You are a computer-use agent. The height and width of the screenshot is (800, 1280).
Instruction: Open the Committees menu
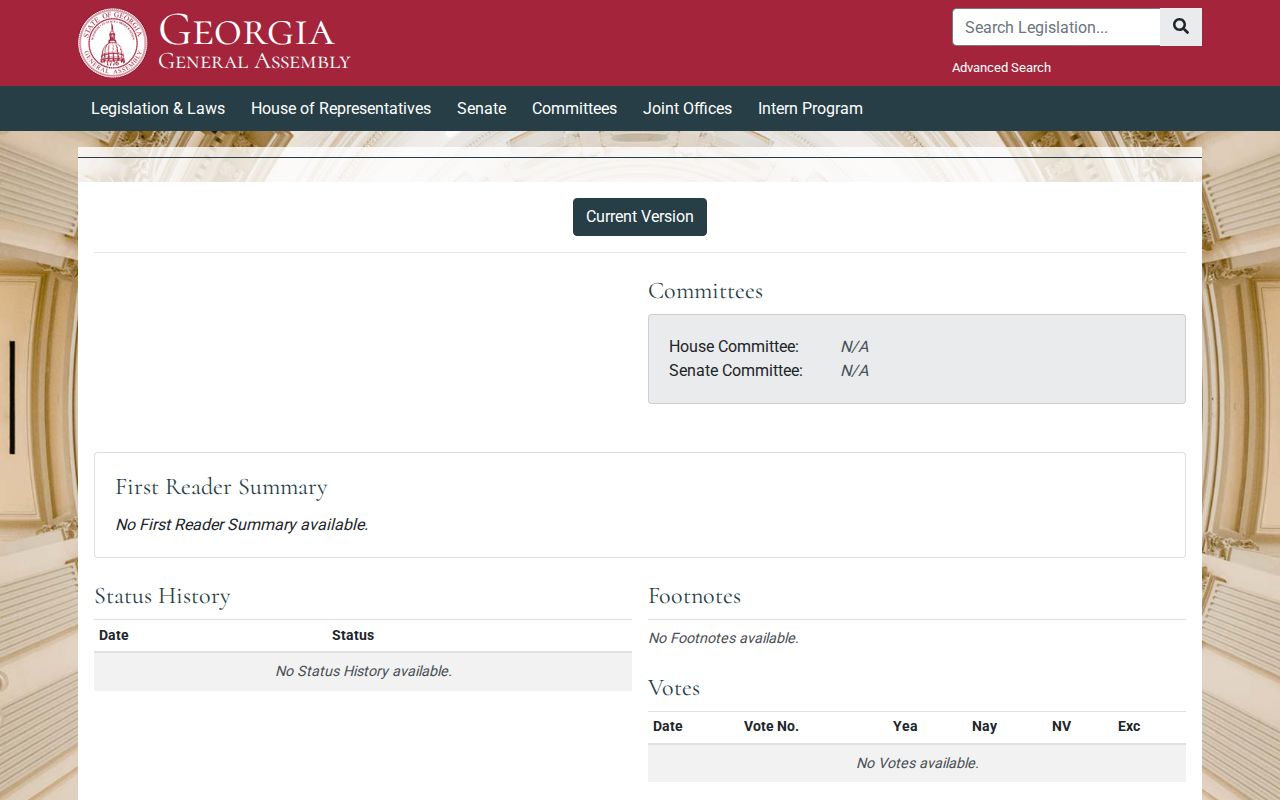tap(574, 108)
